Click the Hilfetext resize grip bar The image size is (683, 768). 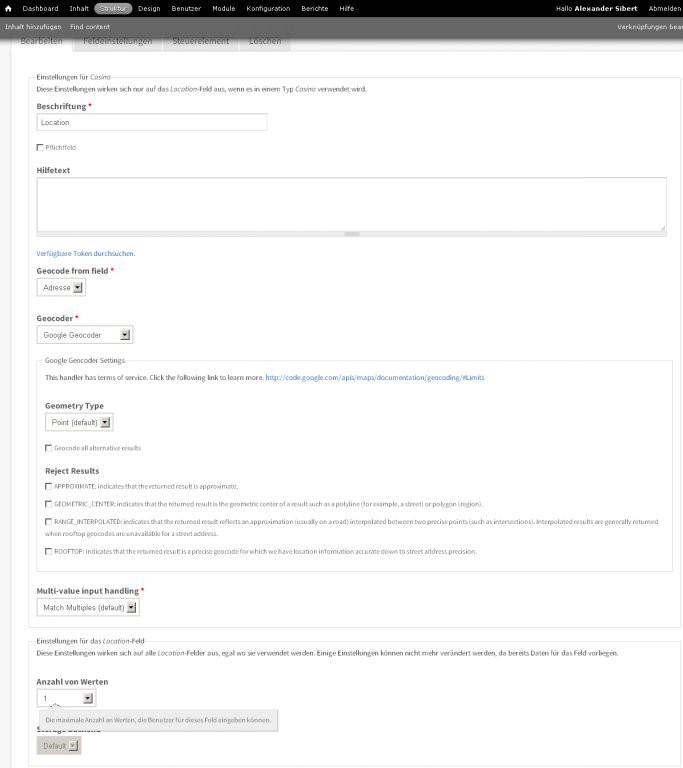(x=351, y=234)
